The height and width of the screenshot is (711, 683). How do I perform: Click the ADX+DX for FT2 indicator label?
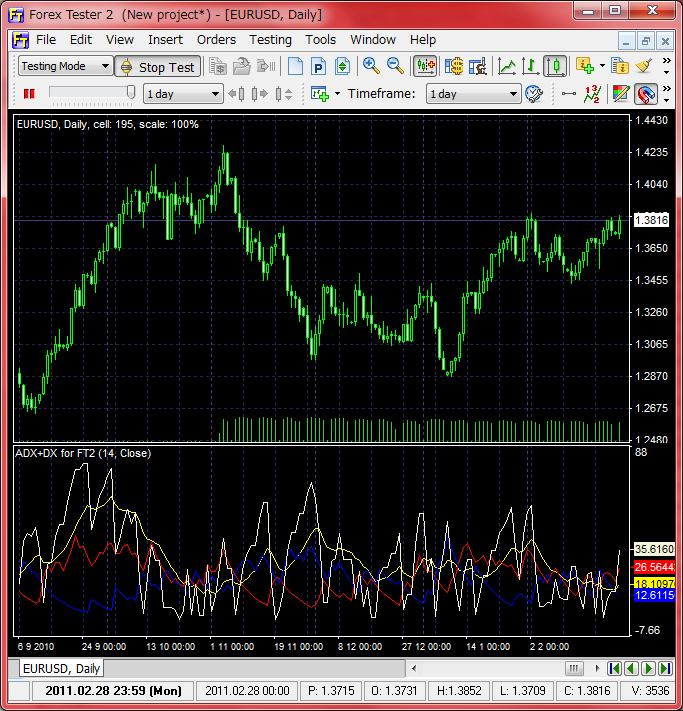83,453
